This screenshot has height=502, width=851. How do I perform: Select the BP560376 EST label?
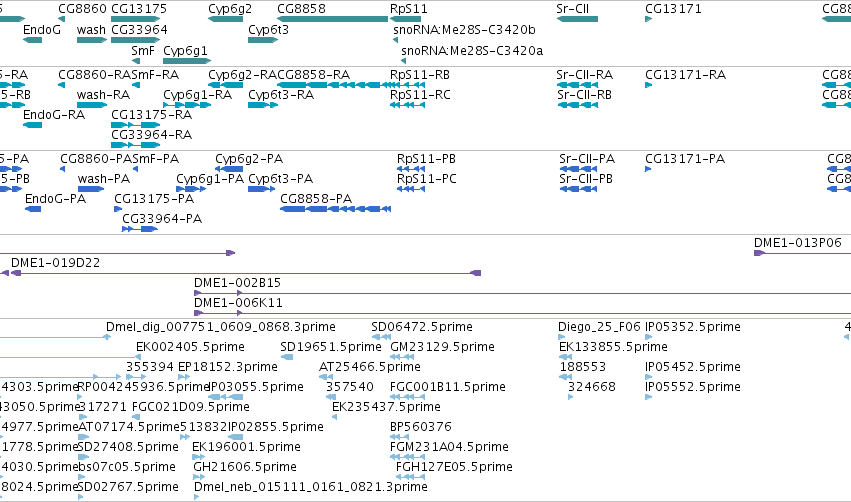point(421,427)
